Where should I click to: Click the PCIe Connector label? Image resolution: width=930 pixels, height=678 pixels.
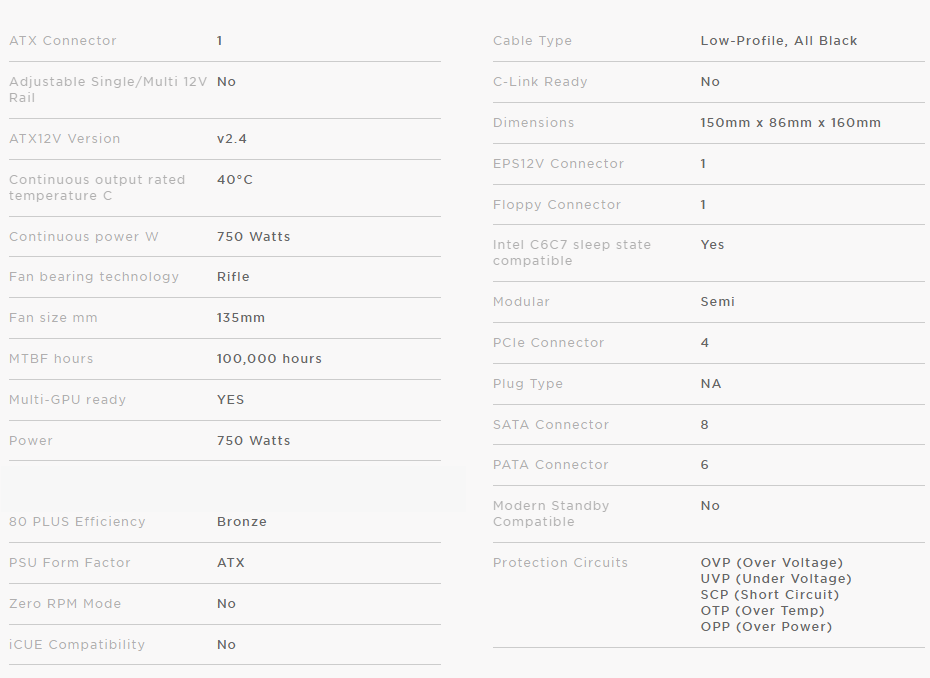pyautogui.click(x=548, y=343)
